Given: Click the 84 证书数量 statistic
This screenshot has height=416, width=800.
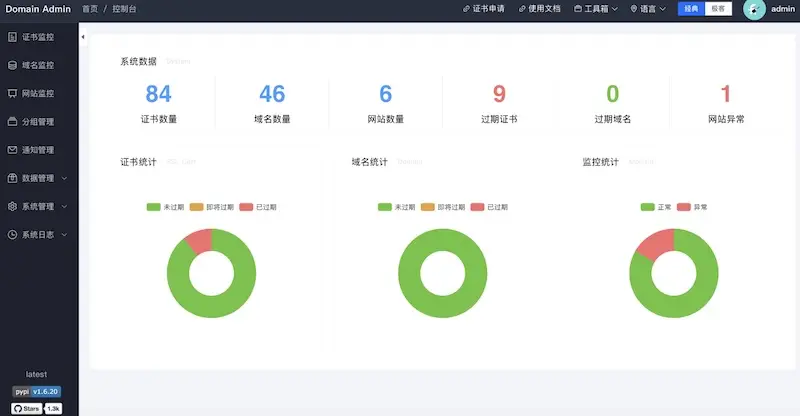Looking at the screenshot, I should pyautogui.click(x=159, y=104).
